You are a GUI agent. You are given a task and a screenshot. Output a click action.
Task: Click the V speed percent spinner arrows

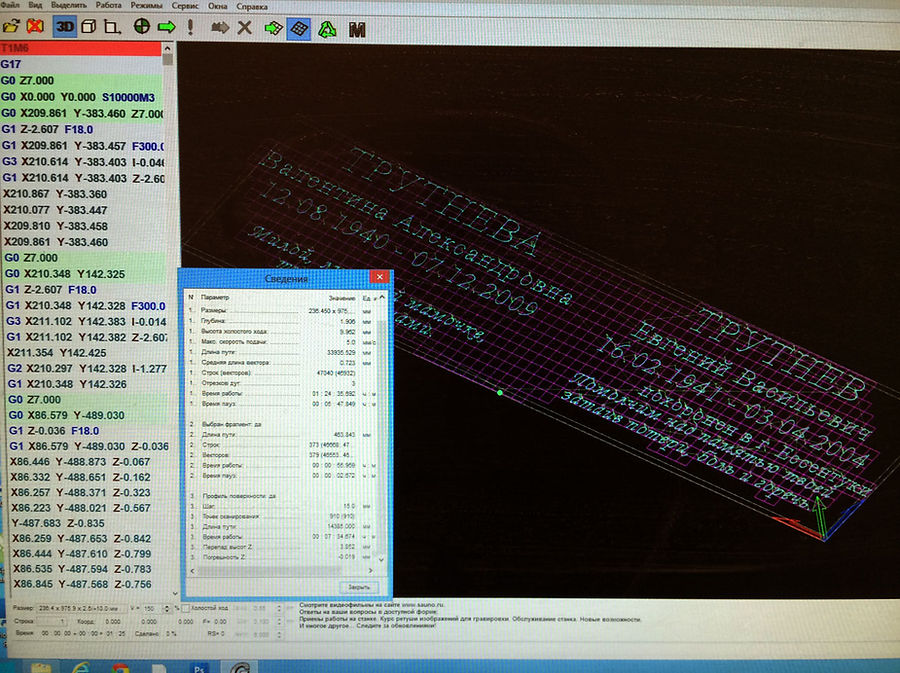pos(167,608)
